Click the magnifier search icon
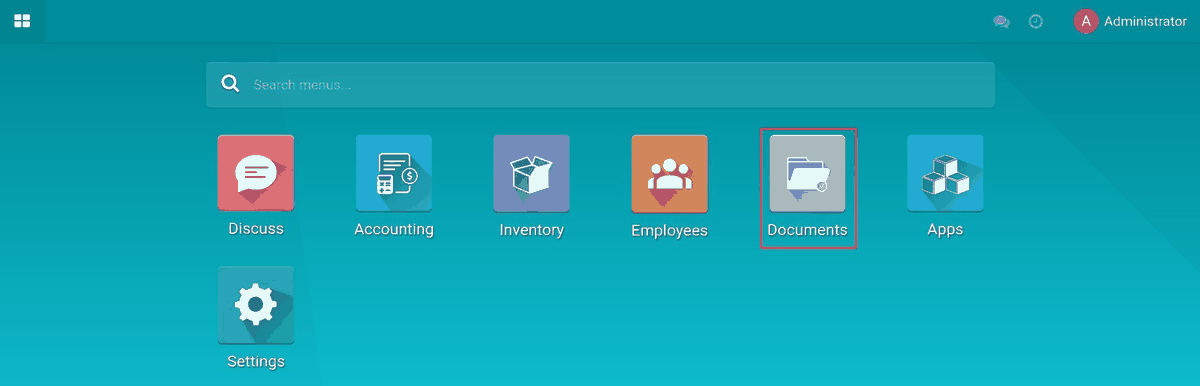The image size is (1200, 386). pos(230,85)
